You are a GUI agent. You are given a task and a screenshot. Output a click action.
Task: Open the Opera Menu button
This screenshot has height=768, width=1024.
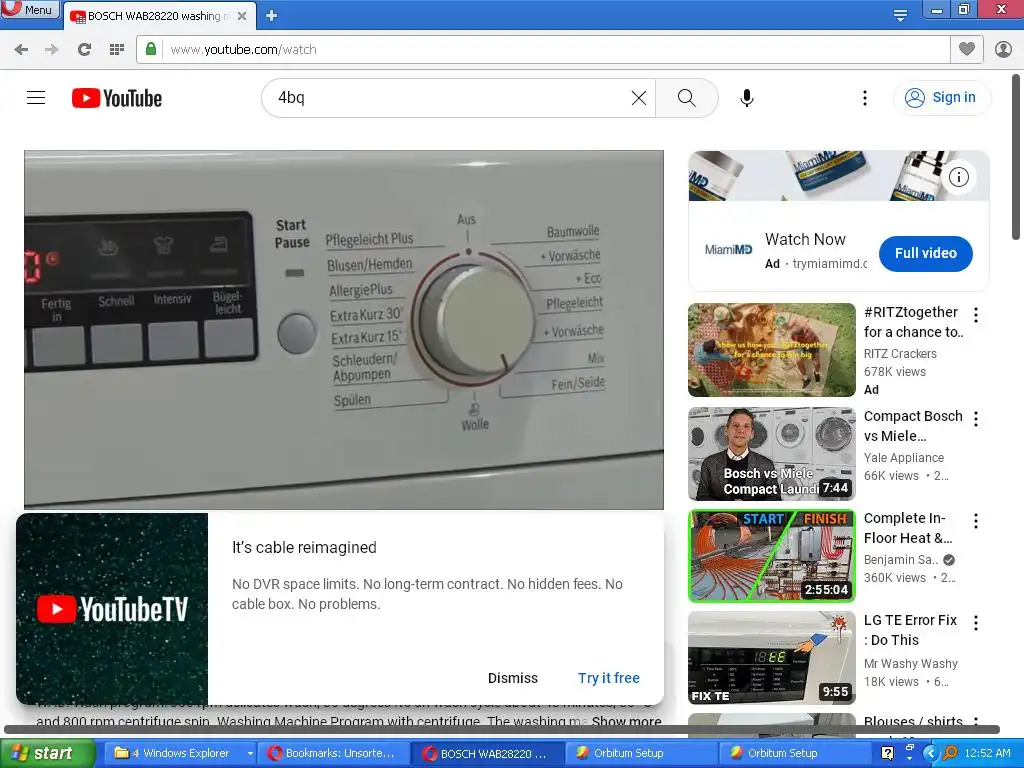(x=29, y=9)
